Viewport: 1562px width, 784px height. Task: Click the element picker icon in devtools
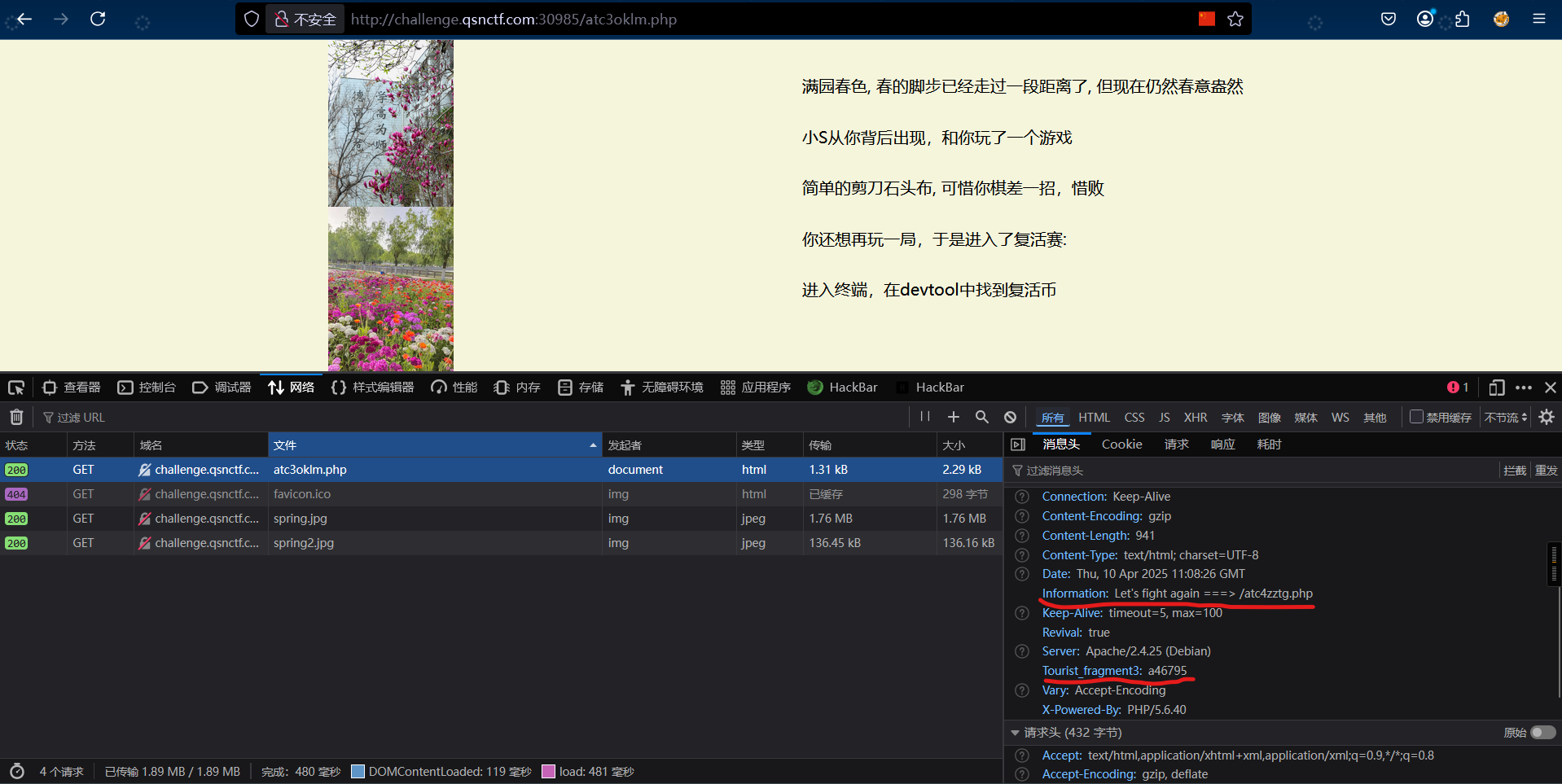click(16, 388)
